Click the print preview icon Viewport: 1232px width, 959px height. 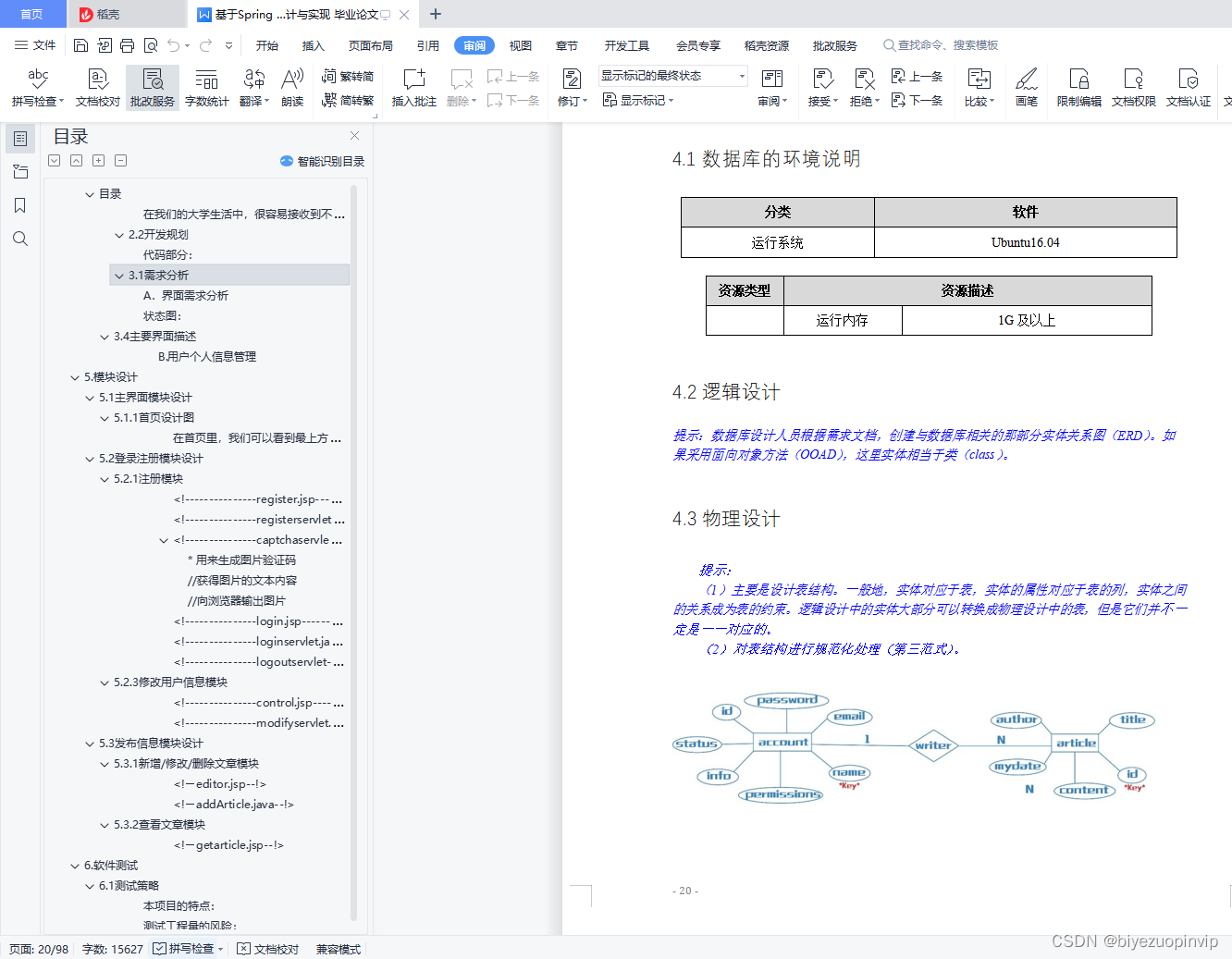[151, 45]
